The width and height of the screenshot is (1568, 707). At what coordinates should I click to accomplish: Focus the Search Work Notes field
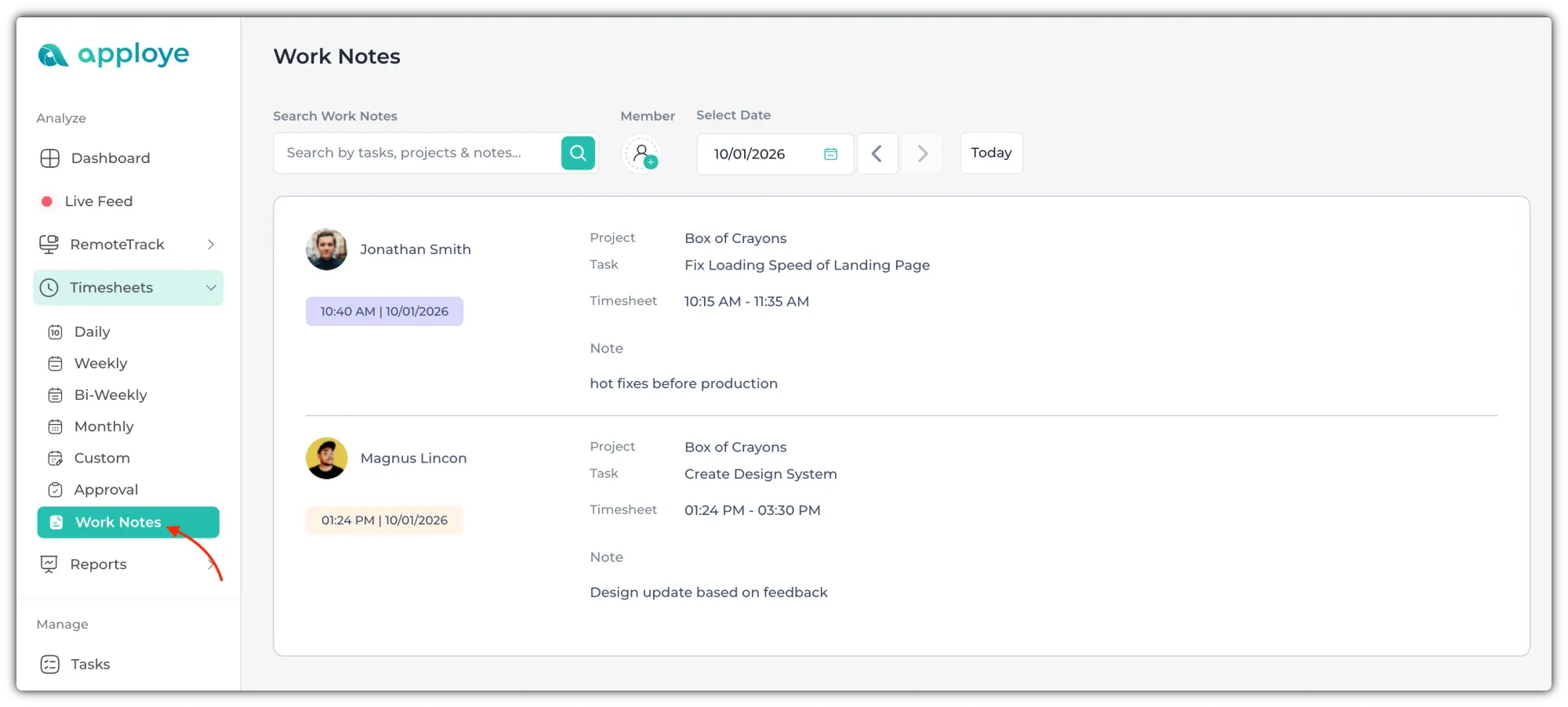416,153
